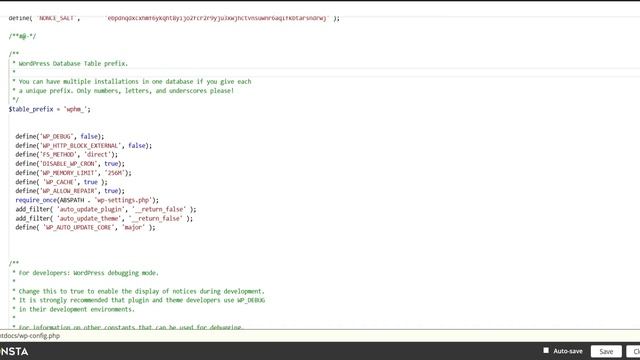Click the wp-config.php file path text
640x360 pixels.
[30, 336]
